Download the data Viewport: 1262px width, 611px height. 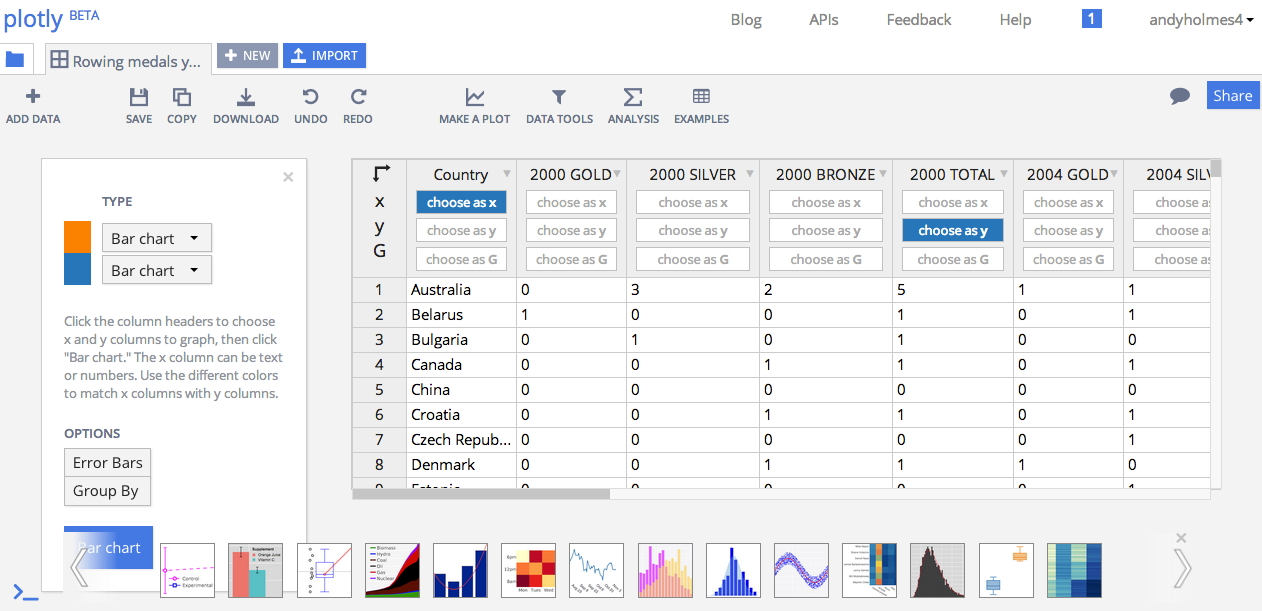click(x=246, y=105)
